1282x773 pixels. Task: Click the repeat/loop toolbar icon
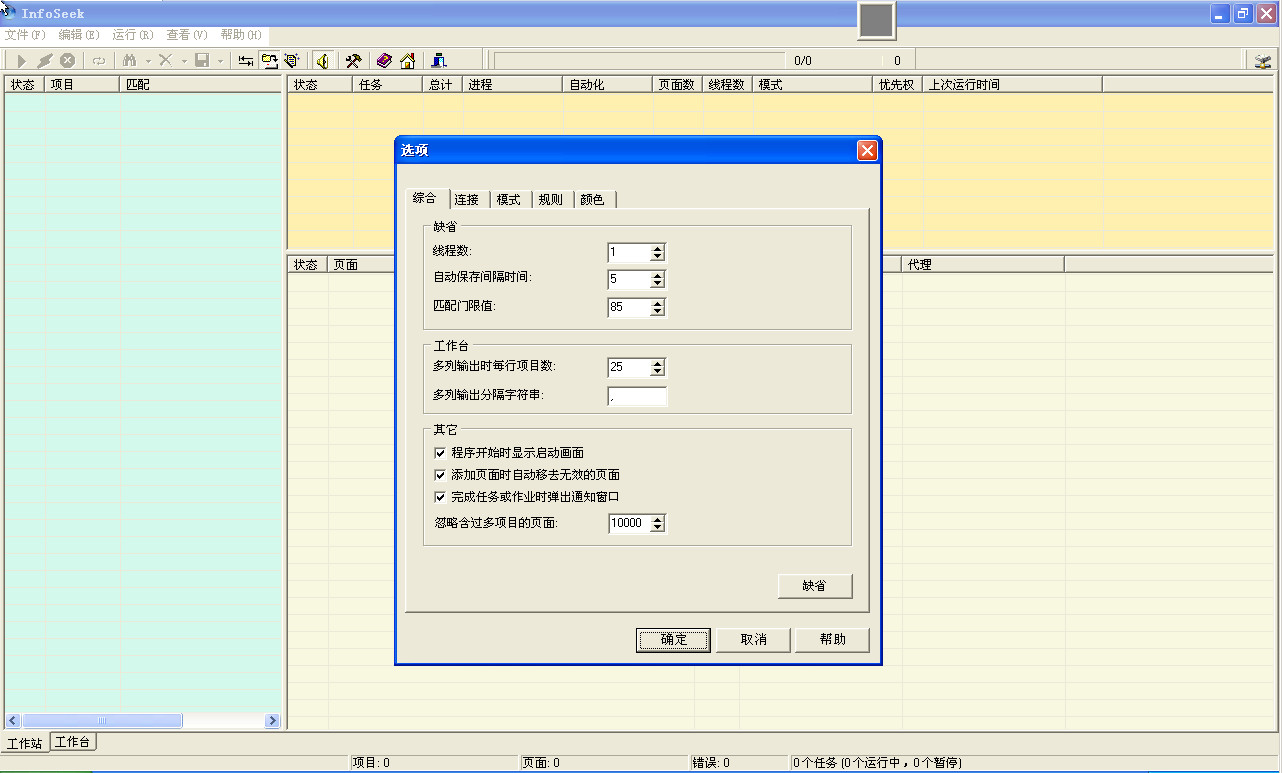pyautogui.click(x=99, y=61)
